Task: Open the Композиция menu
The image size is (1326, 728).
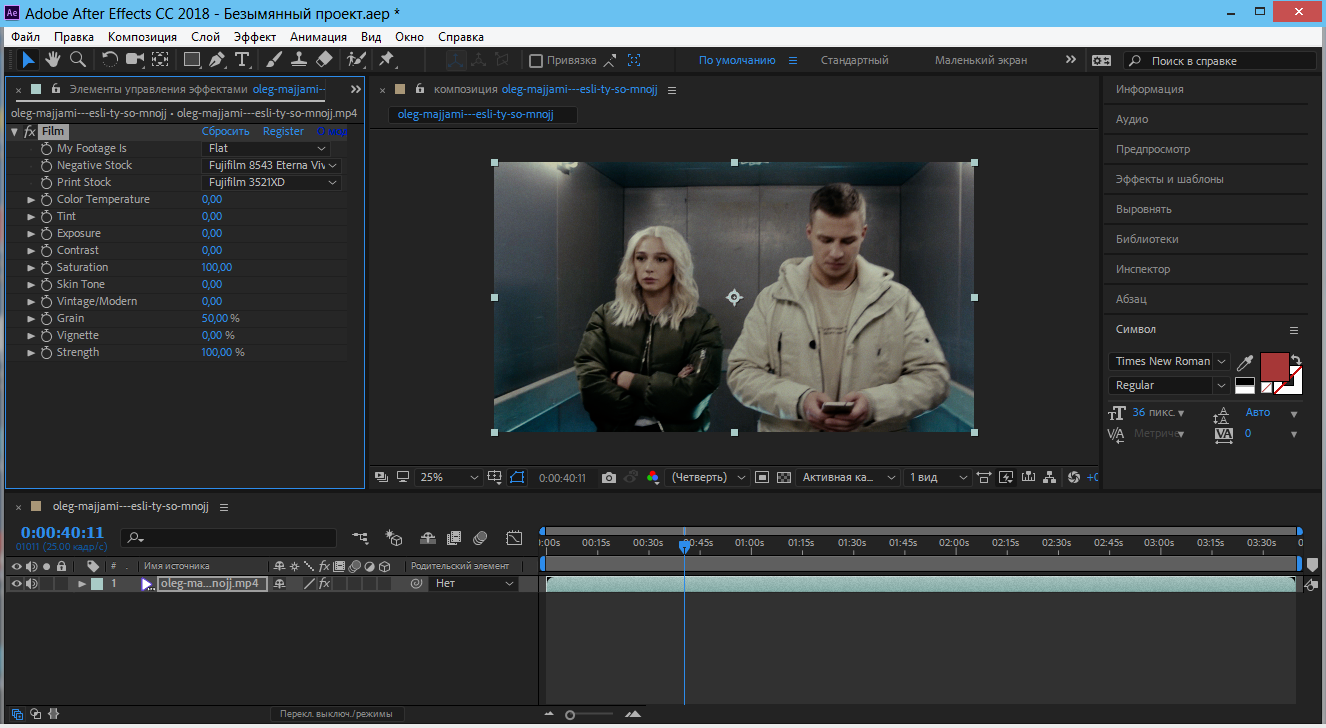Action: pos(142,36)
